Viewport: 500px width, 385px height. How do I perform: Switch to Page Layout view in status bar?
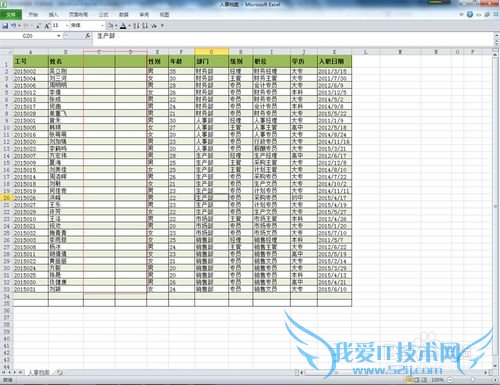pos(416,380)
